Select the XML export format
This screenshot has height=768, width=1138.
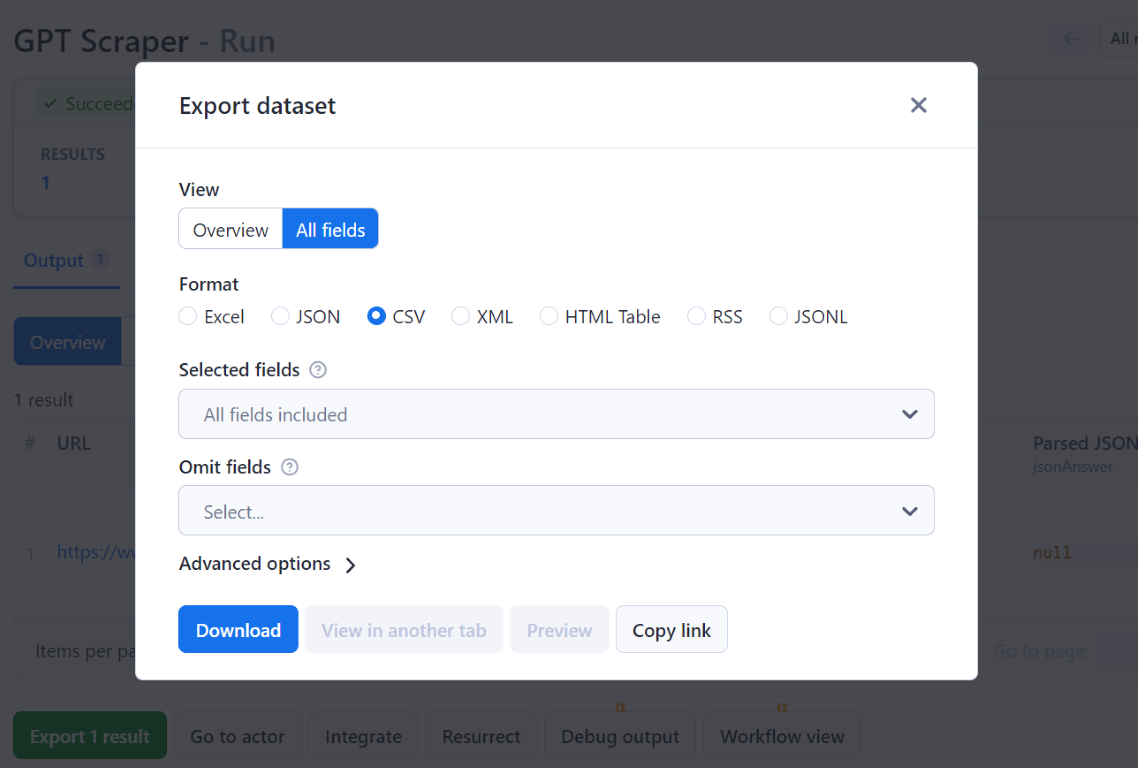(459, 316)
